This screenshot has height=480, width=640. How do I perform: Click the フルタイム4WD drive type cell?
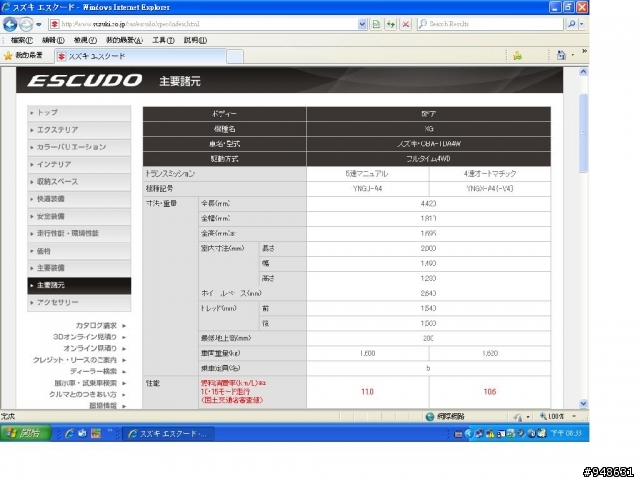[428, 158]
